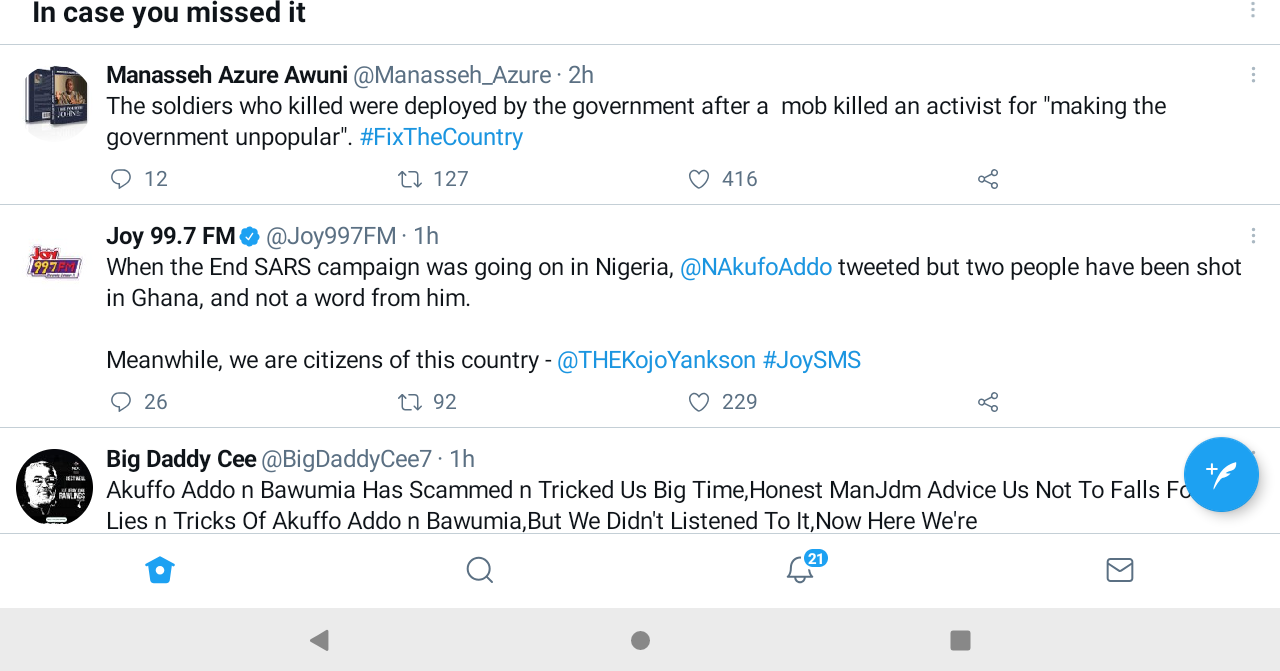Open more options for Joy 99.7 FM tweet
The image size is (1280, 671).
1253,236
